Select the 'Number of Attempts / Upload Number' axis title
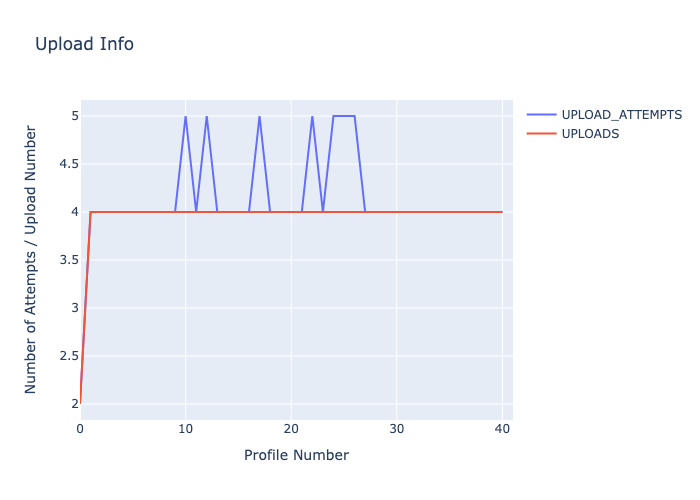 (x=31, y=259)
